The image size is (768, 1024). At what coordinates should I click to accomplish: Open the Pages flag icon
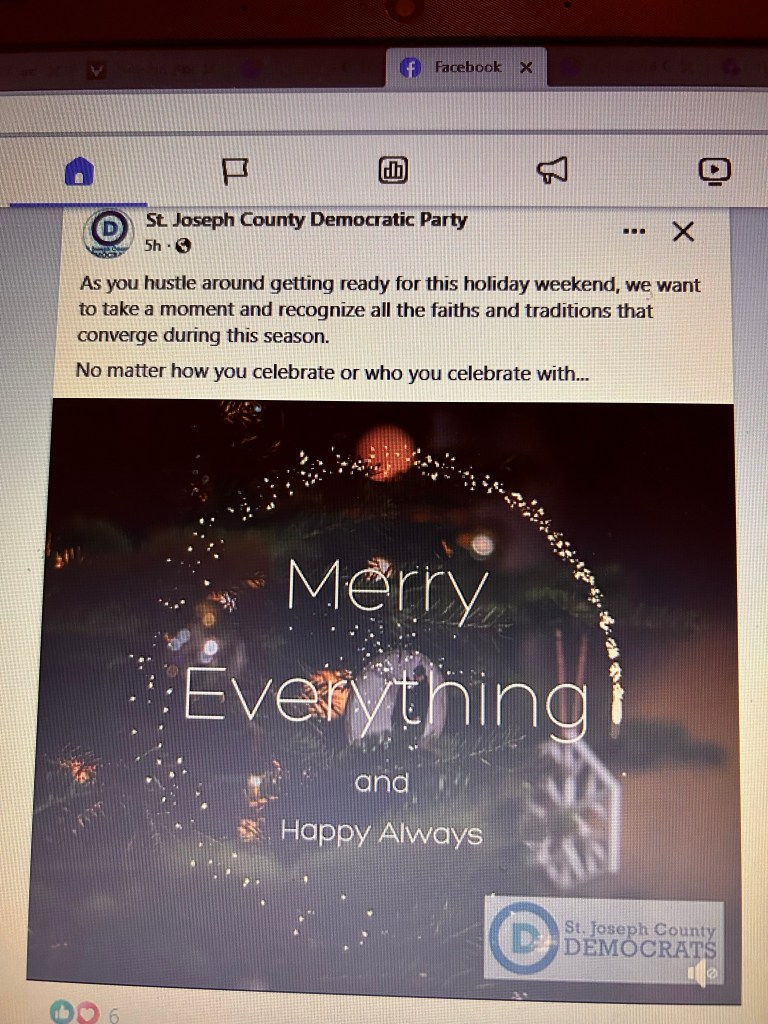[x=235, y=171]
